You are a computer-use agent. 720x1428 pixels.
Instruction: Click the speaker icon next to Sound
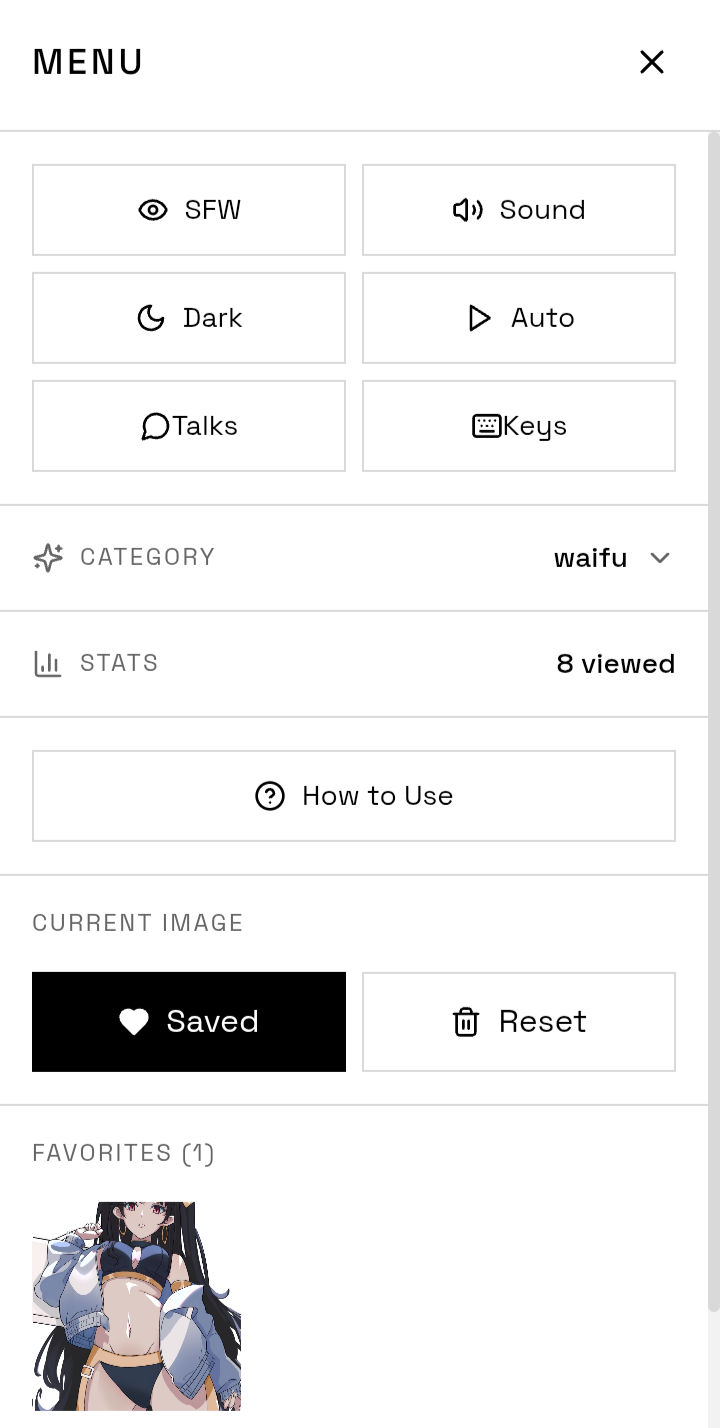click(x=466, y=210)
